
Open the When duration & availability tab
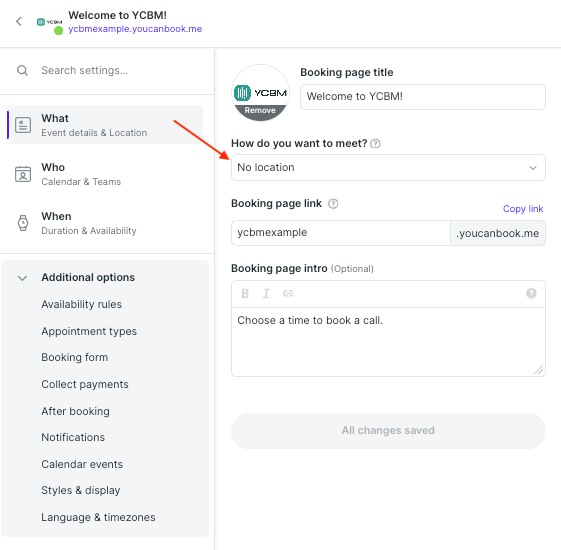[105, 223]
